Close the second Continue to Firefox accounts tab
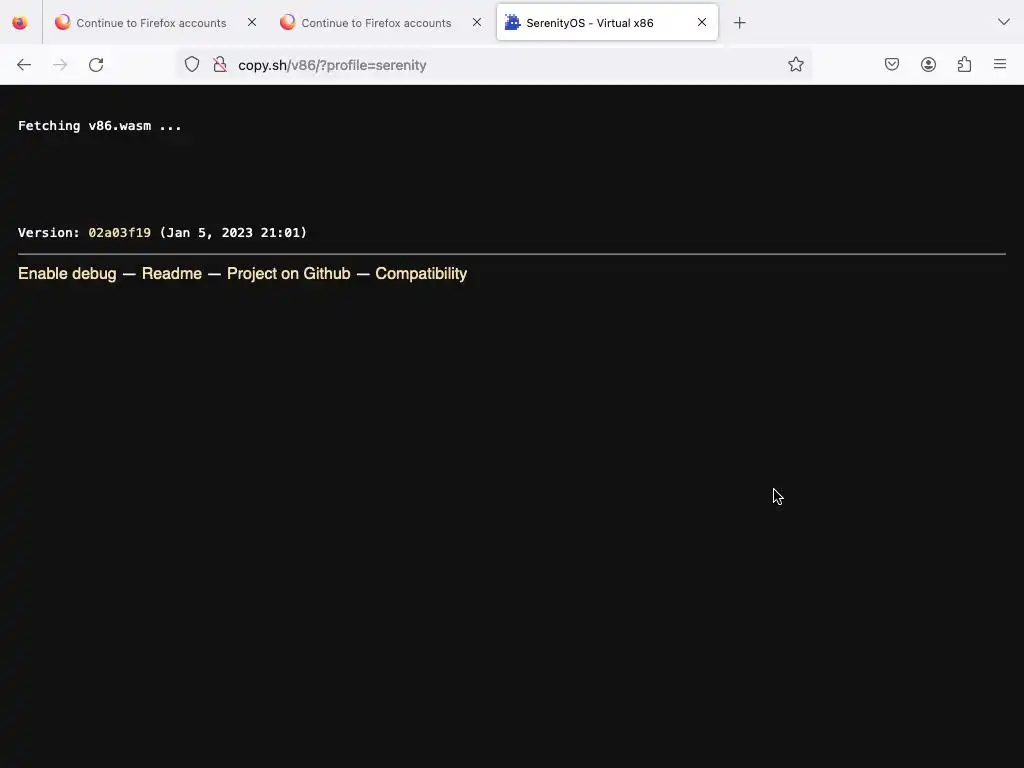1024x768 pixels. coord(477,22)
